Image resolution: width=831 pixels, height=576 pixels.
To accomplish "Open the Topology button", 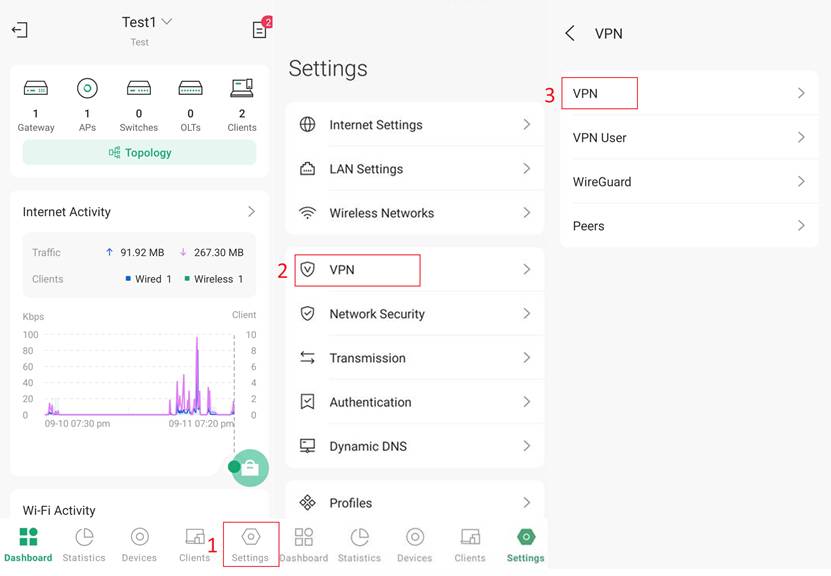I will click(139, 153).
